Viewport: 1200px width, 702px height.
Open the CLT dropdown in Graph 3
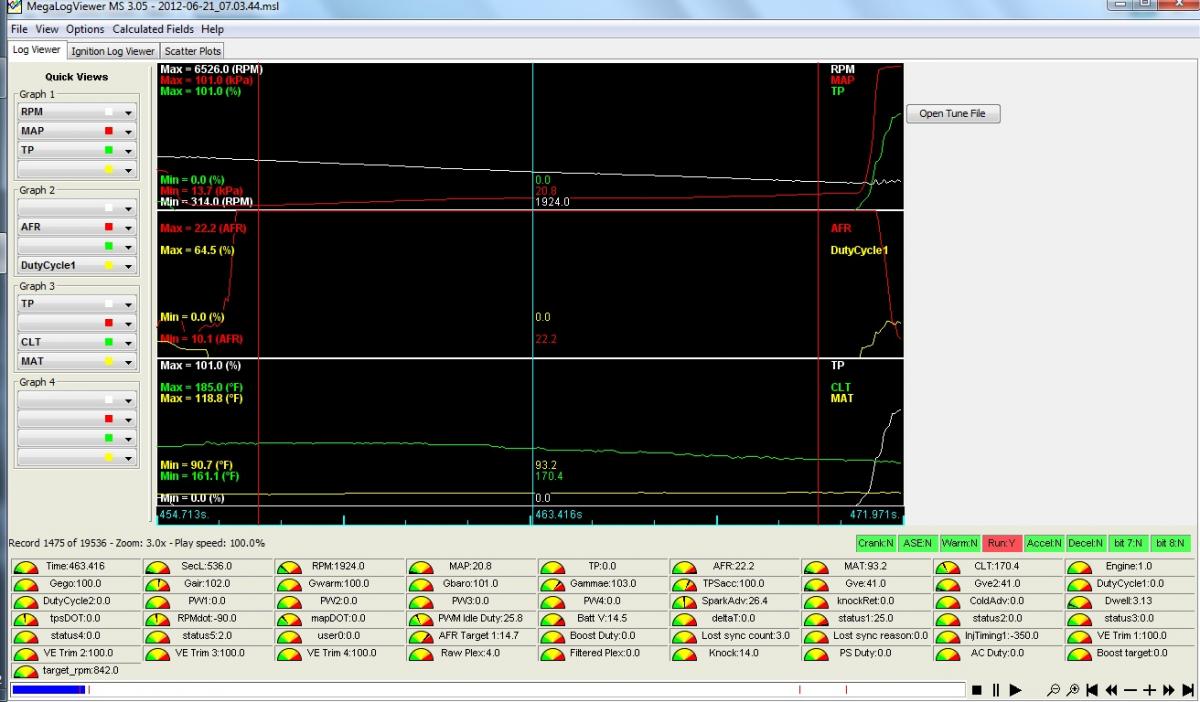click(128, 342)
